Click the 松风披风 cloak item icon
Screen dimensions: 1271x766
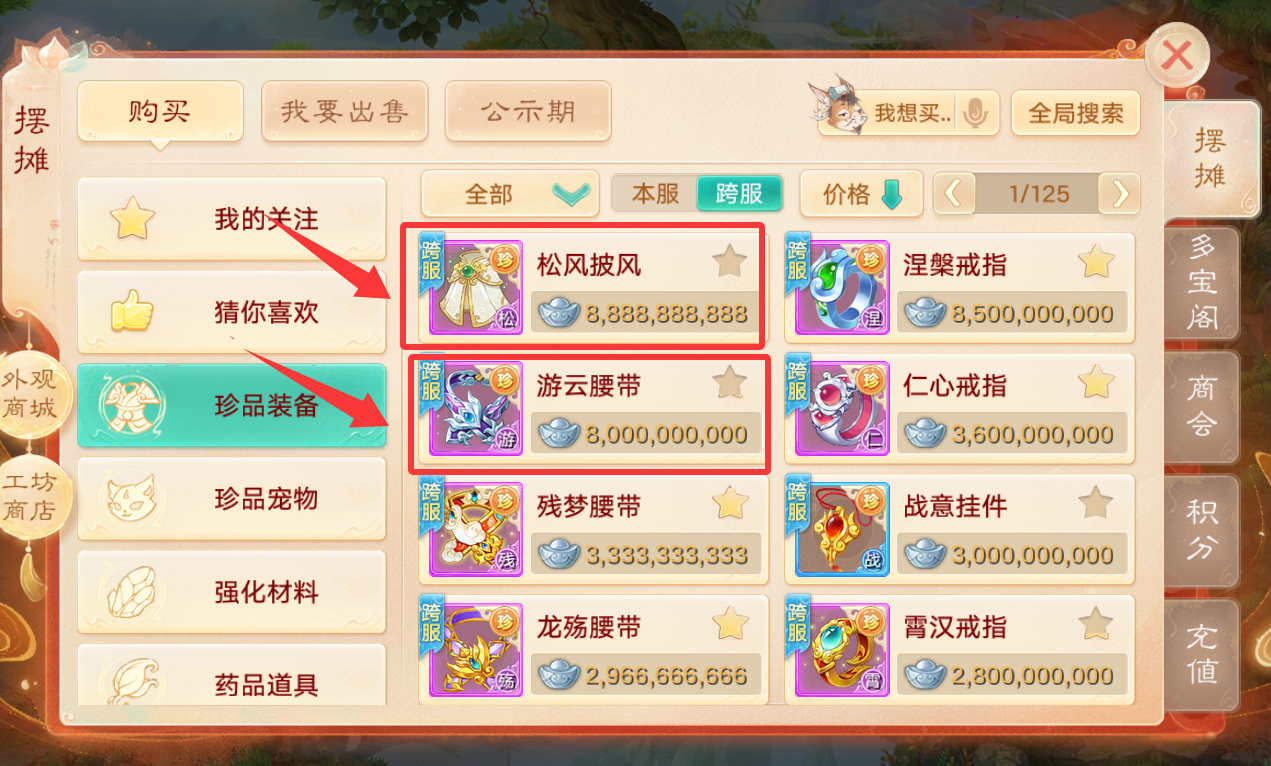click(476, 287)
